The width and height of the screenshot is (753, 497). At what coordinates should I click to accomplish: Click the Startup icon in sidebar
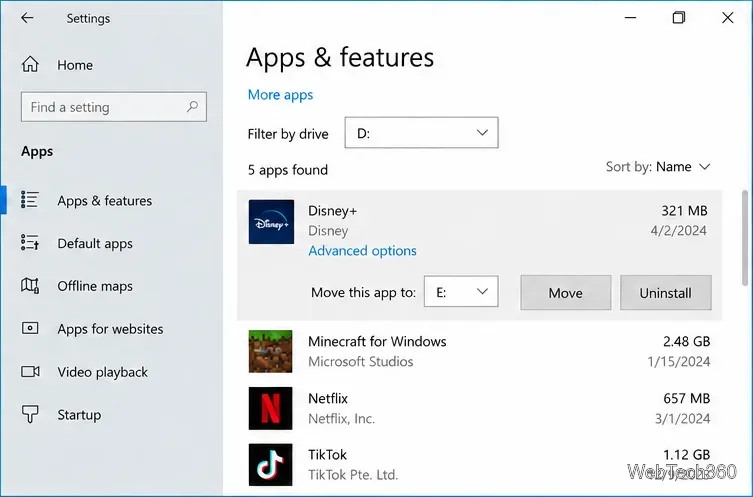coord(30,414)
